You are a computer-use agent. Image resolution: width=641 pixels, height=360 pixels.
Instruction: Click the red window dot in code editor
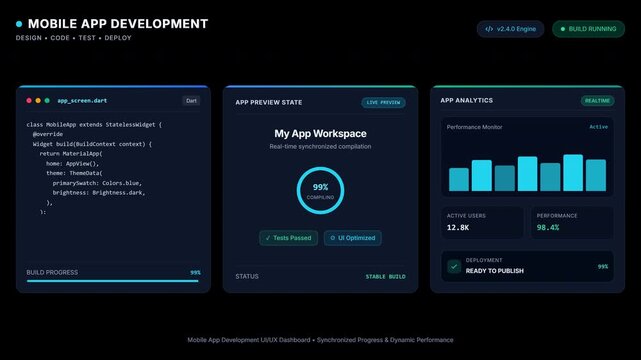coord(29,101)
